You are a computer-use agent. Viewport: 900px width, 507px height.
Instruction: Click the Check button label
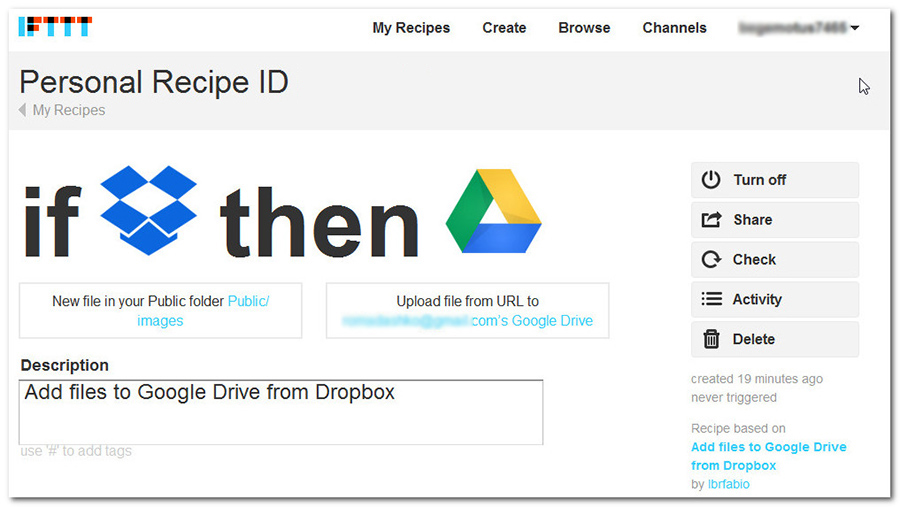coord(754,260)
